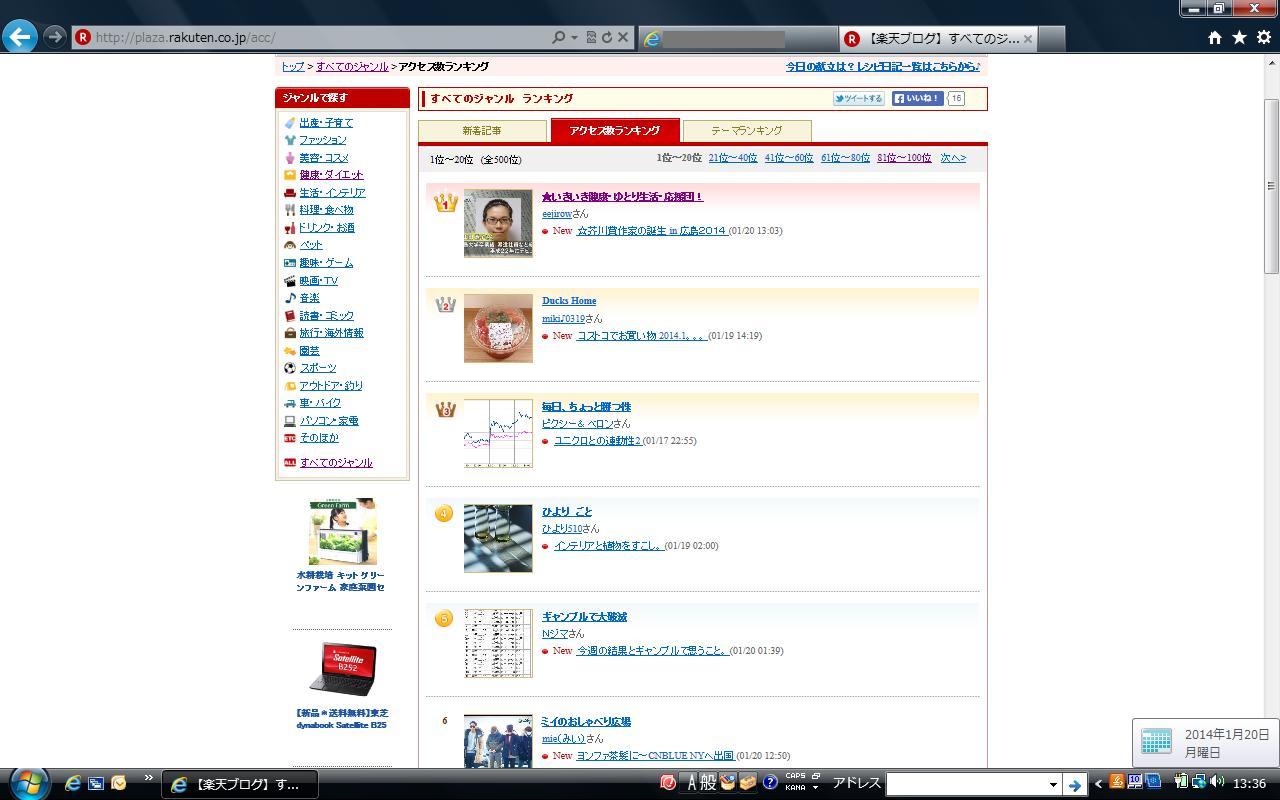Open Favorites with the star icon
Viewport: 1280px width, 800px height.
tap(1239, 37)
